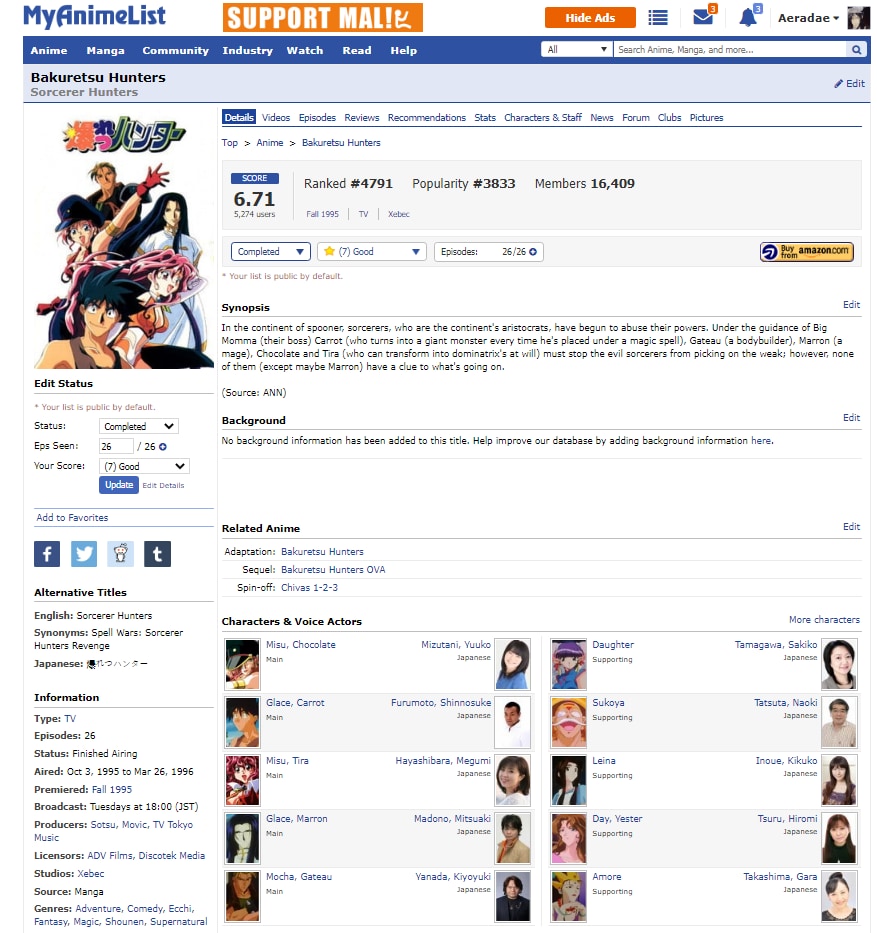Image resolution: width=877 pixels, height=933 pixels.
Task: Share on Facebook icon
Action: [x=47, y=554]
